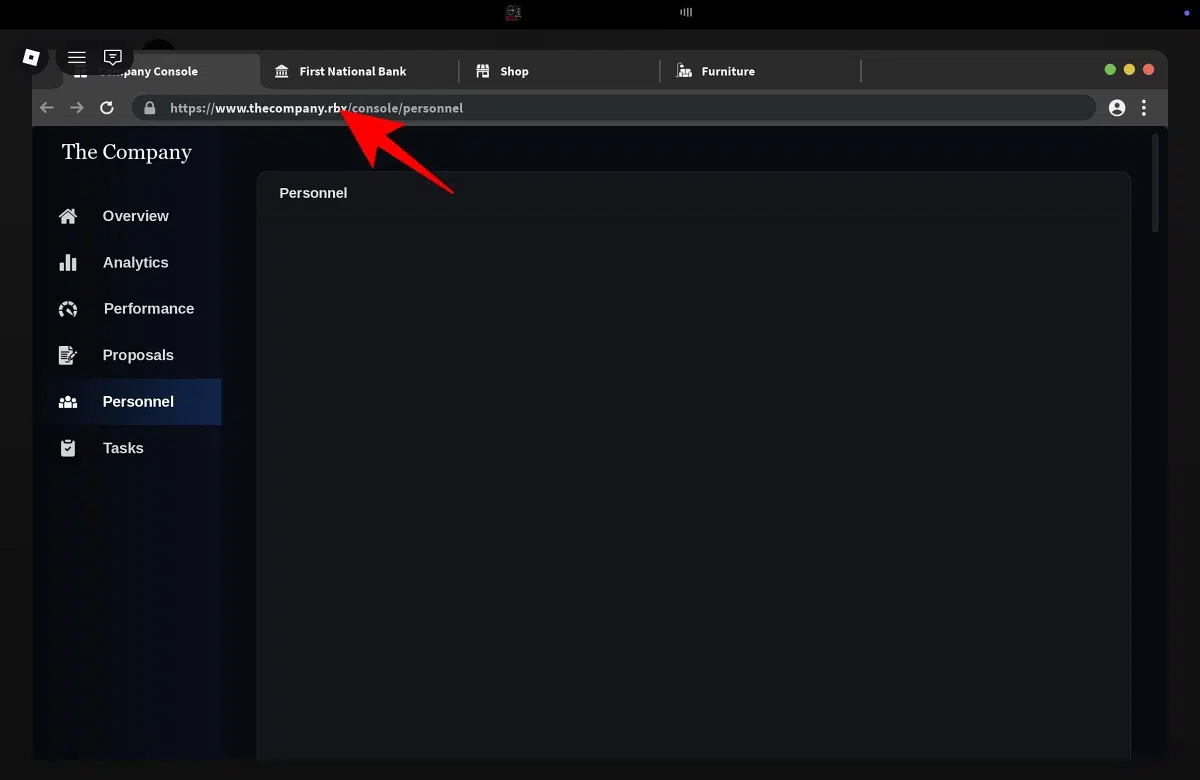
Task: Go back with the left arrow
Action: (47, 107)
